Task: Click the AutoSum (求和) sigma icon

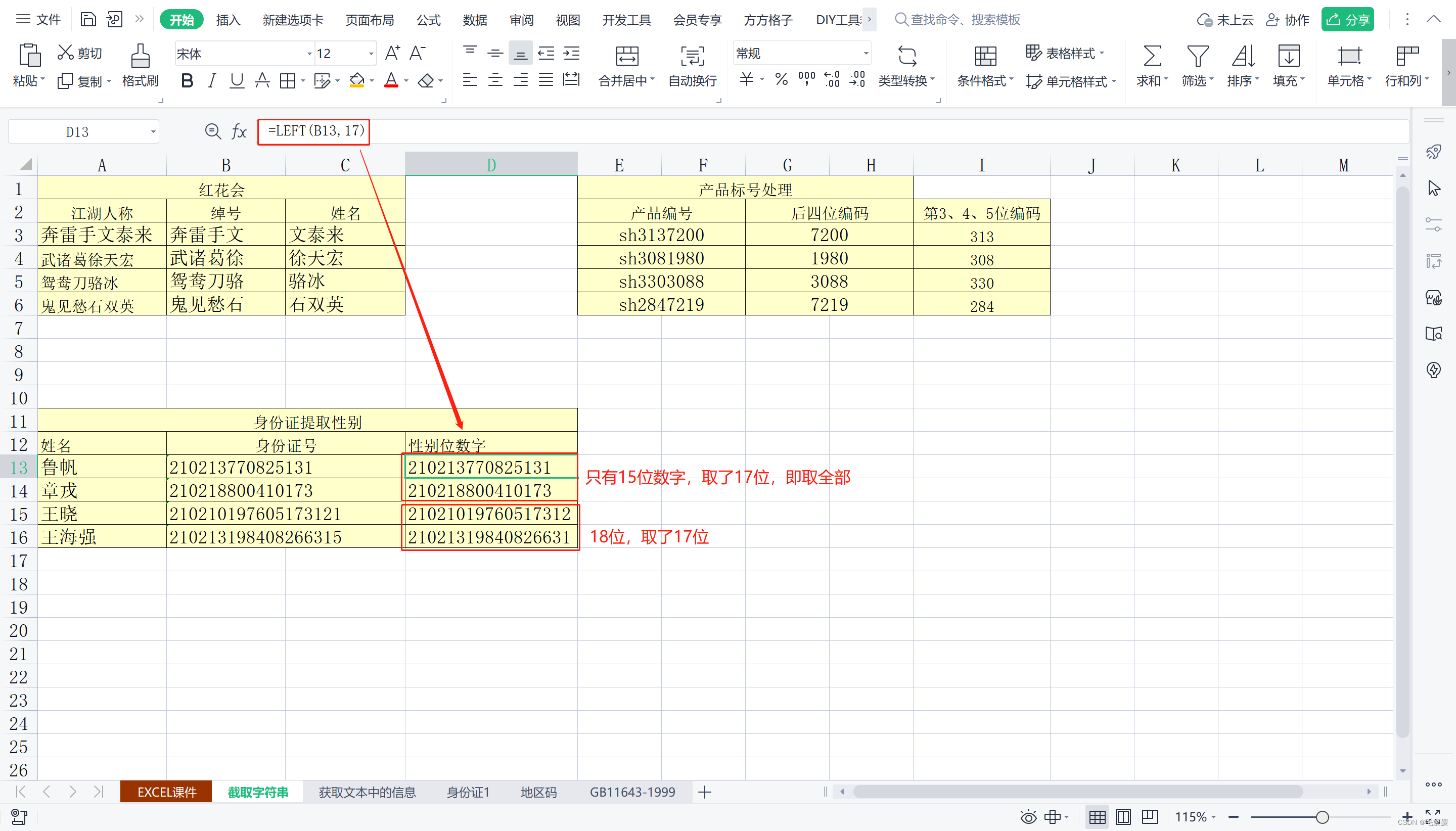Action: coord(1151,56)
